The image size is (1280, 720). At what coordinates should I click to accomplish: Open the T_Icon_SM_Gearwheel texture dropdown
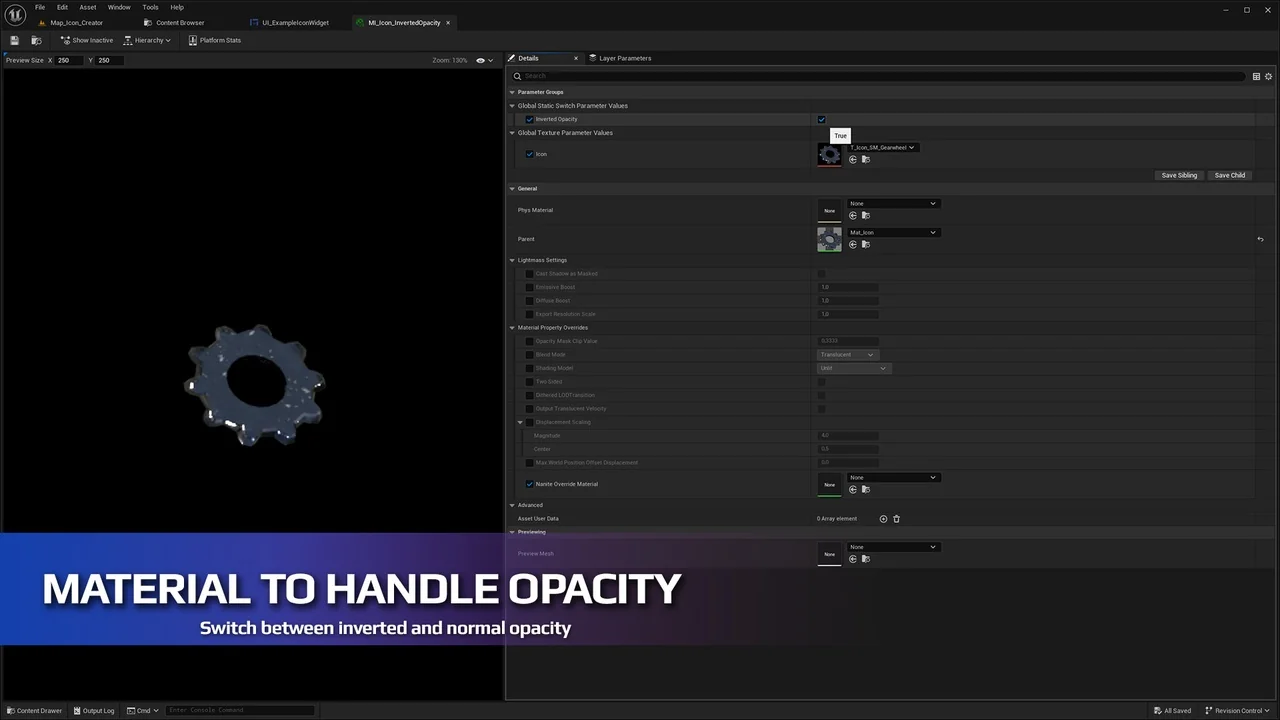click(883, 148)
